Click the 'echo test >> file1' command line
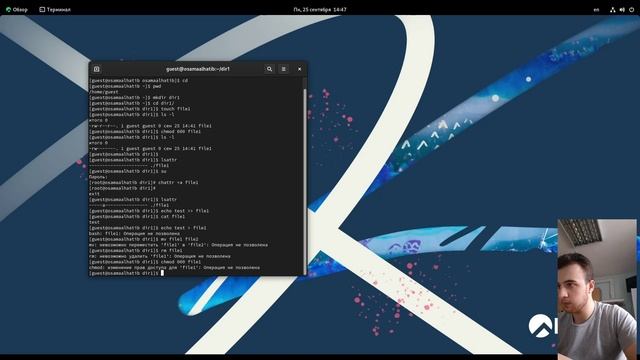 [149, 211]
